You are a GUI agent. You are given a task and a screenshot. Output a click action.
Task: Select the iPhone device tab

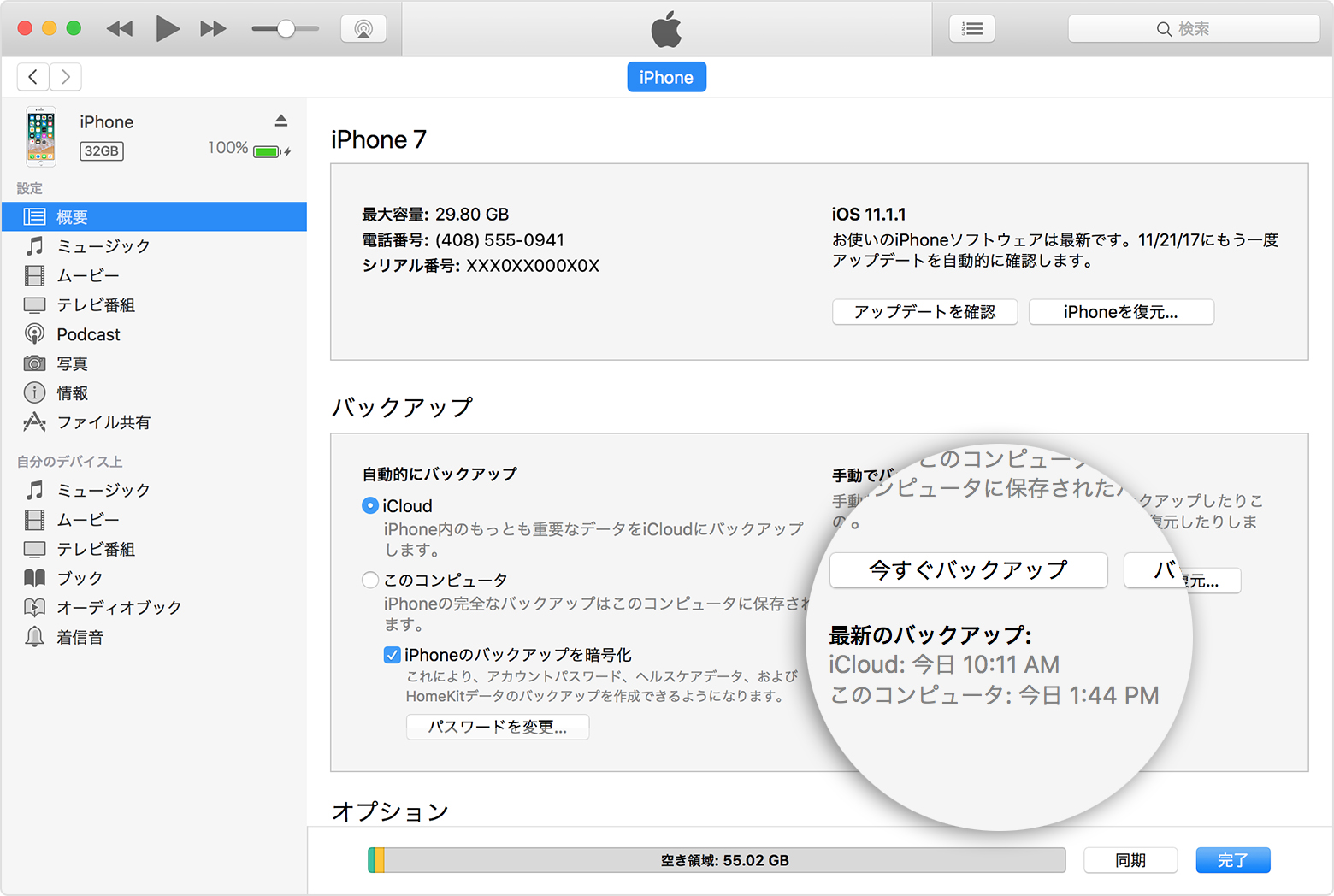666,77
